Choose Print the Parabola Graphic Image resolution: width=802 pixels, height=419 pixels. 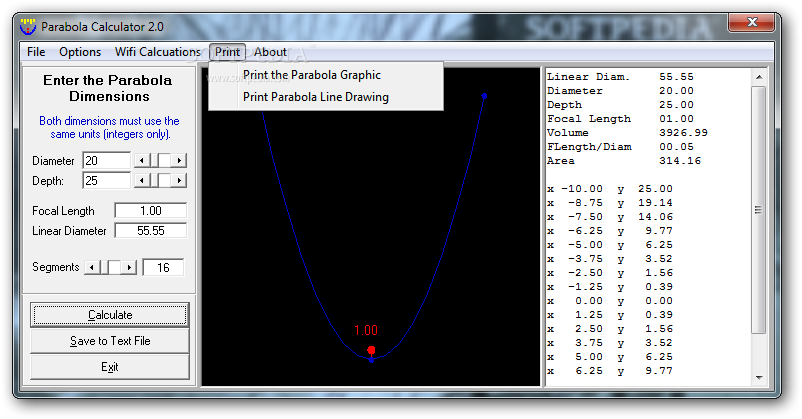pos(312,75)
